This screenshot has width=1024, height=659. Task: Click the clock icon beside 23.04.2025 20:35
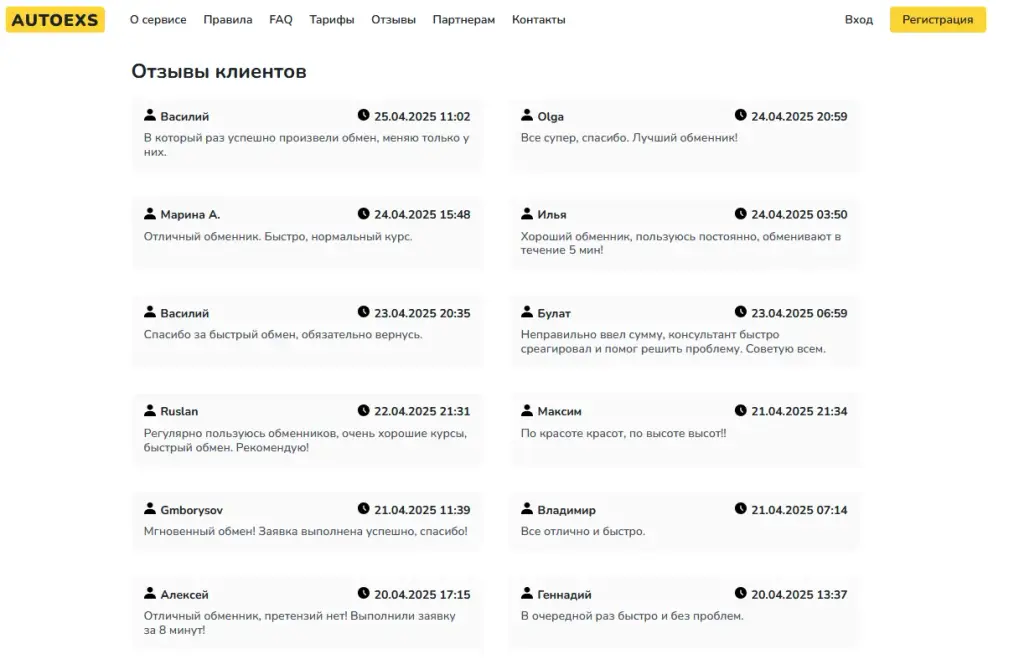[x=364, y=312]
